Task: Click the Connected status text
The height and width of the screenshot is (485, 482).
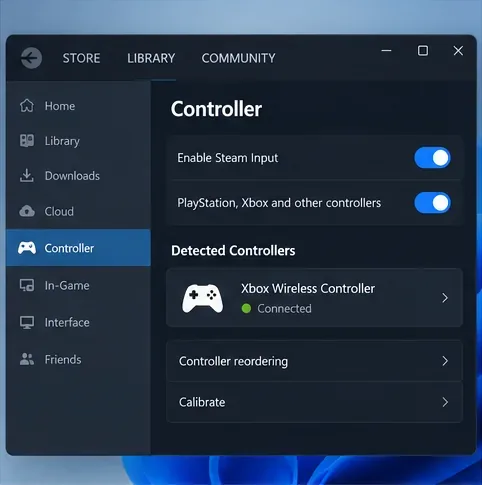Action: click(x=284, y=309)
